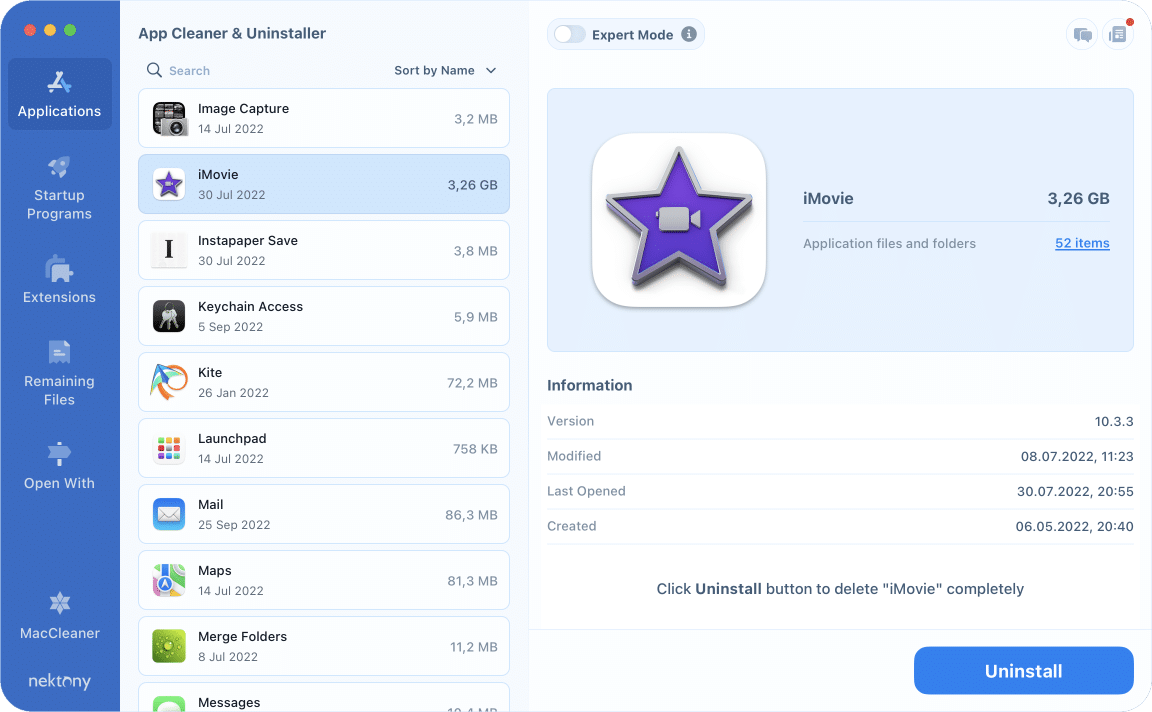Open the Extensions puzzle-piece section
Screen dimensions: 1152x712
tap(60, 280)
